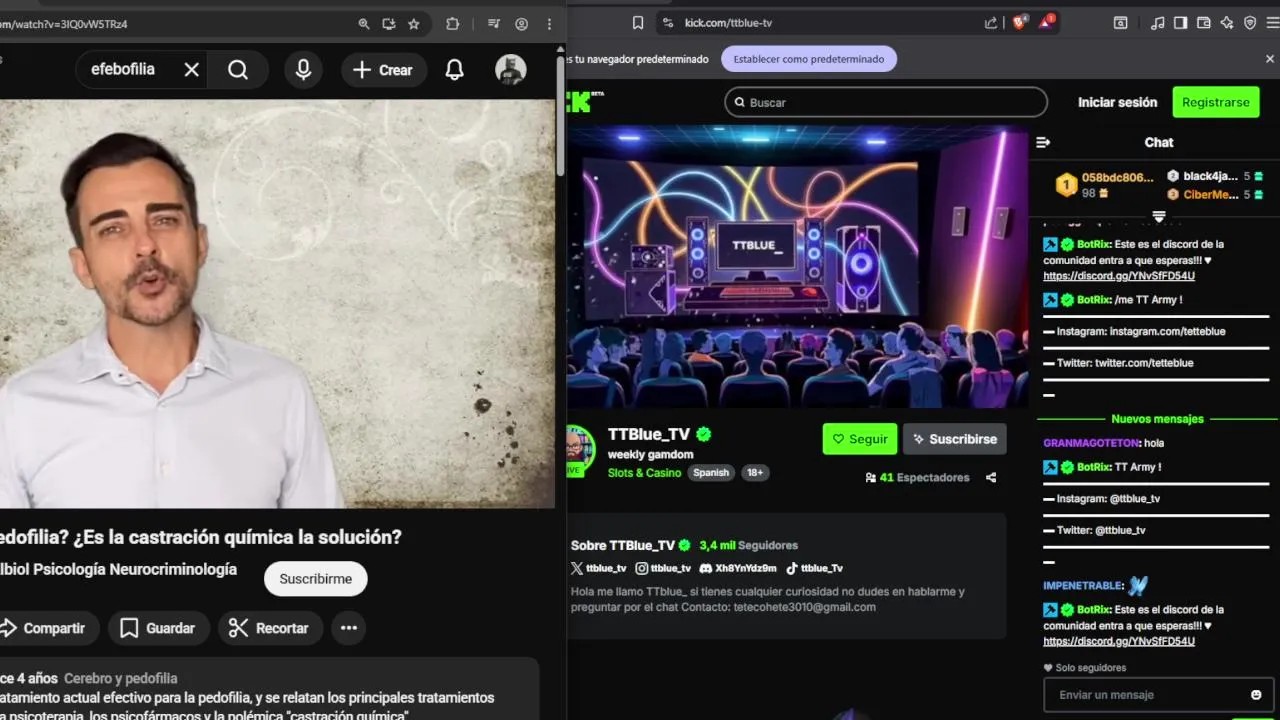Viewport: 1280px width, 720px height.
Task: Click Iniciar sesión on Kick
Action: click(x=1117, y=102)
